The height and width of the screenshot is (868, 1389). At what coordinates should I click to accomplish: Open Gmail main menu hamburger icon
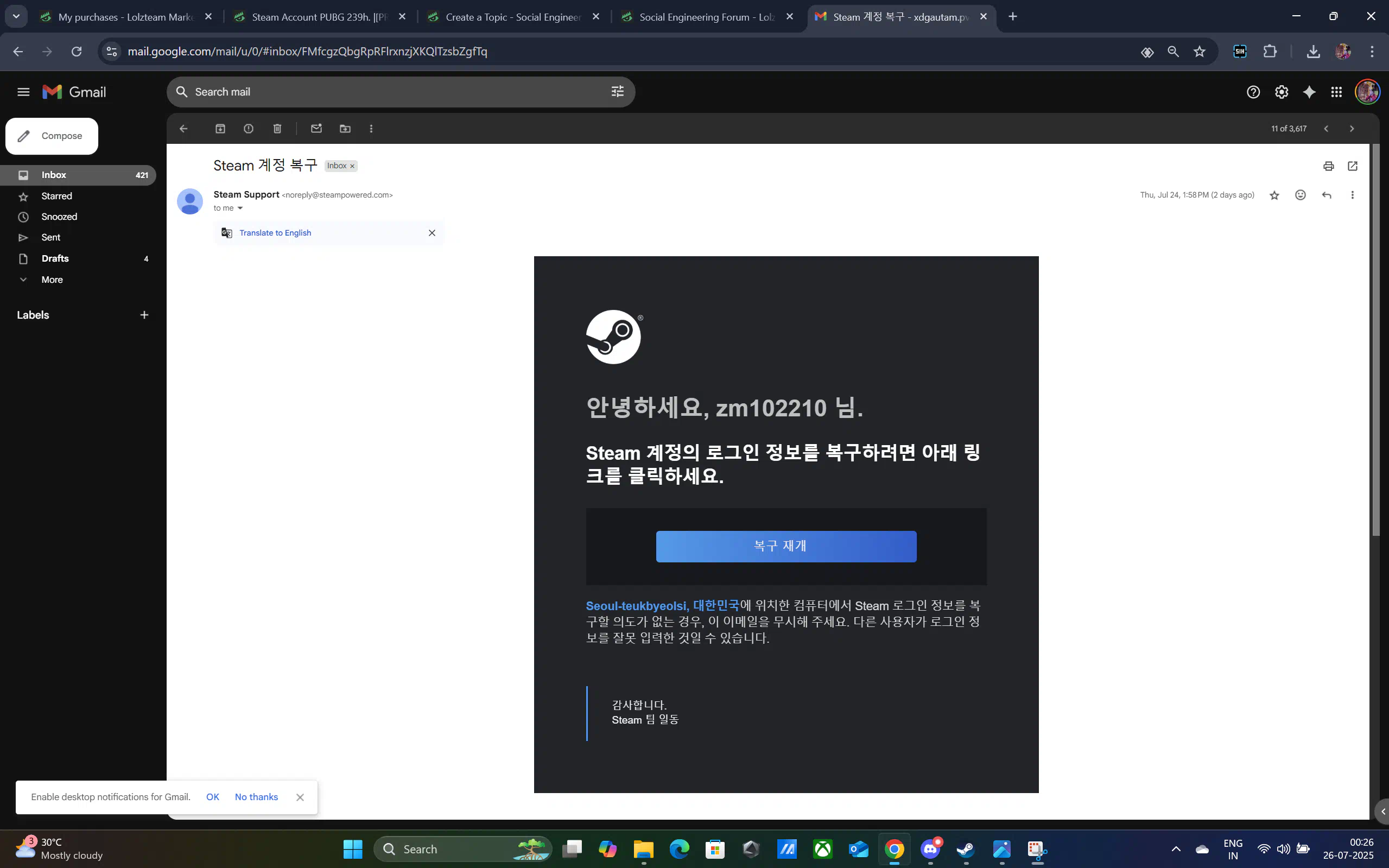[x=23, y=92]
